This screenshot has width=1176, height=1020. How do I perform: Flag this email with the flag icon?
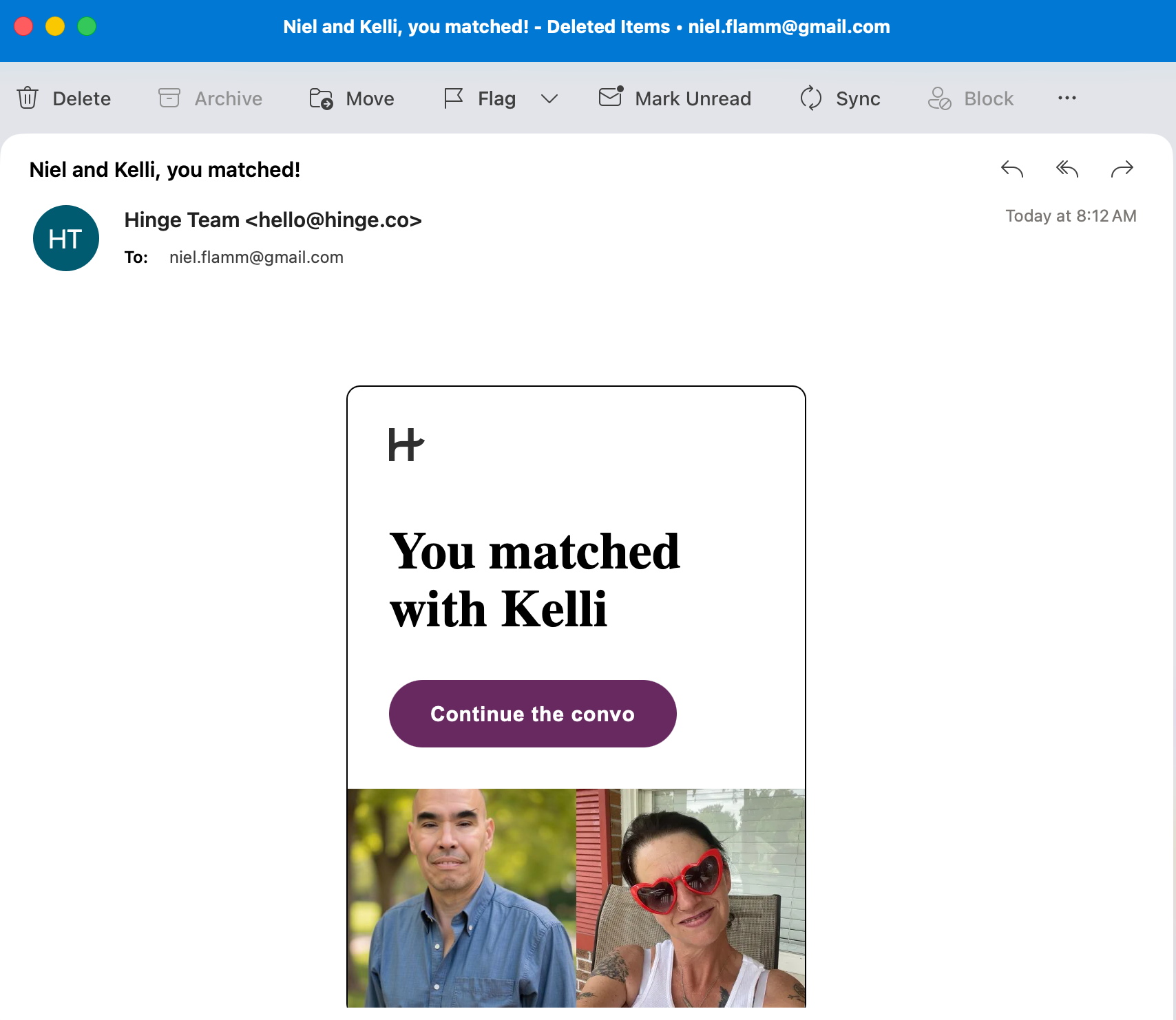pos(454,98)
